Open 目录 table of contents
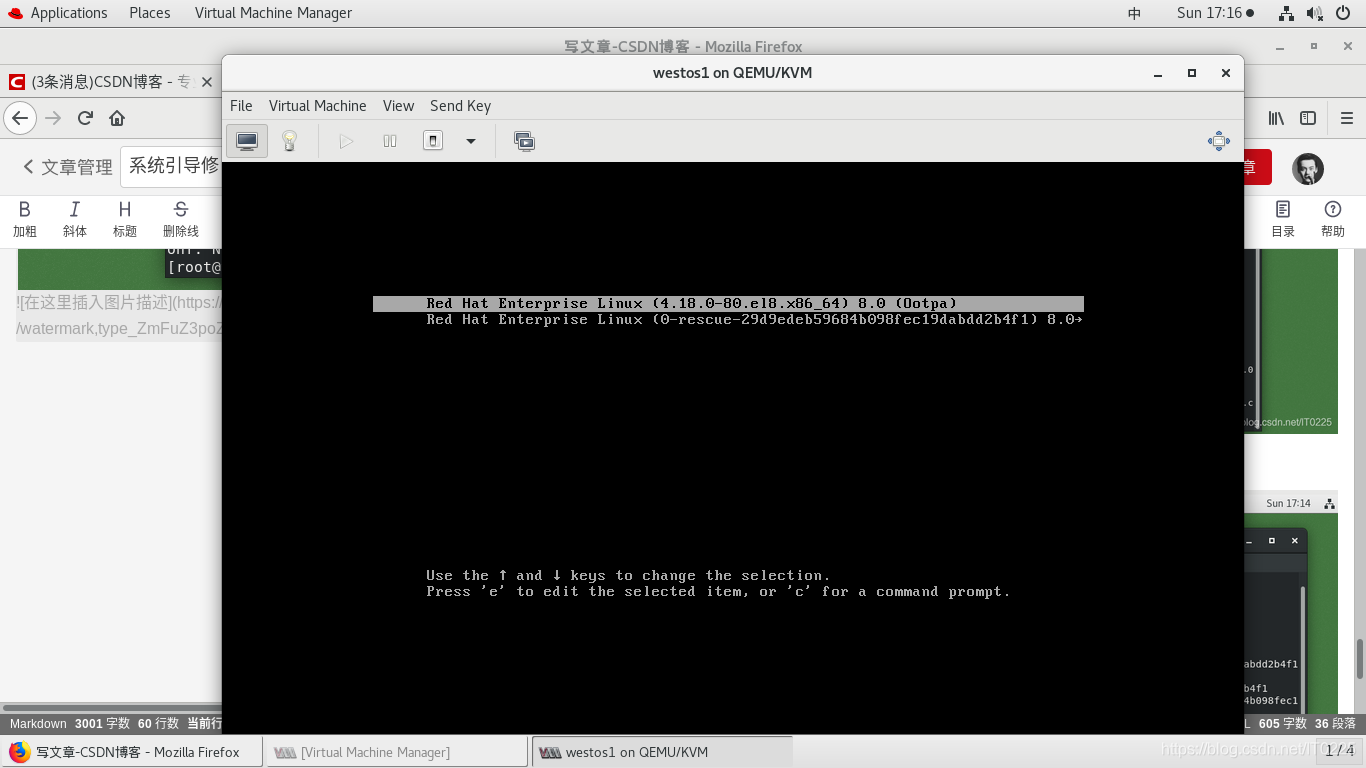Image resolution: width=1366 pixels, height=768 pixels. point(1283,219)
